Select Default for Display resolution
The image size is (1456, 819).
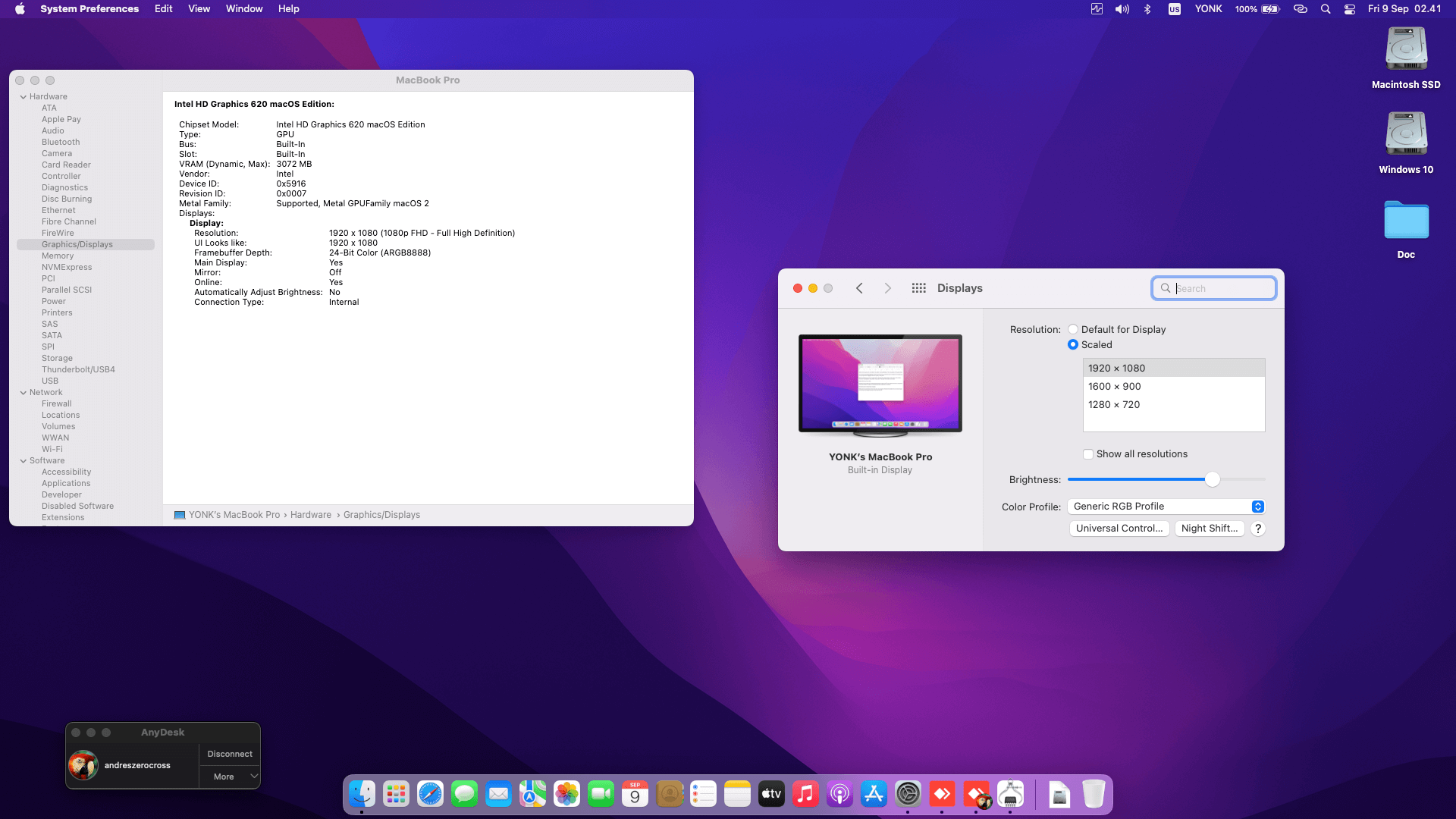click(x=1073, y=329)
